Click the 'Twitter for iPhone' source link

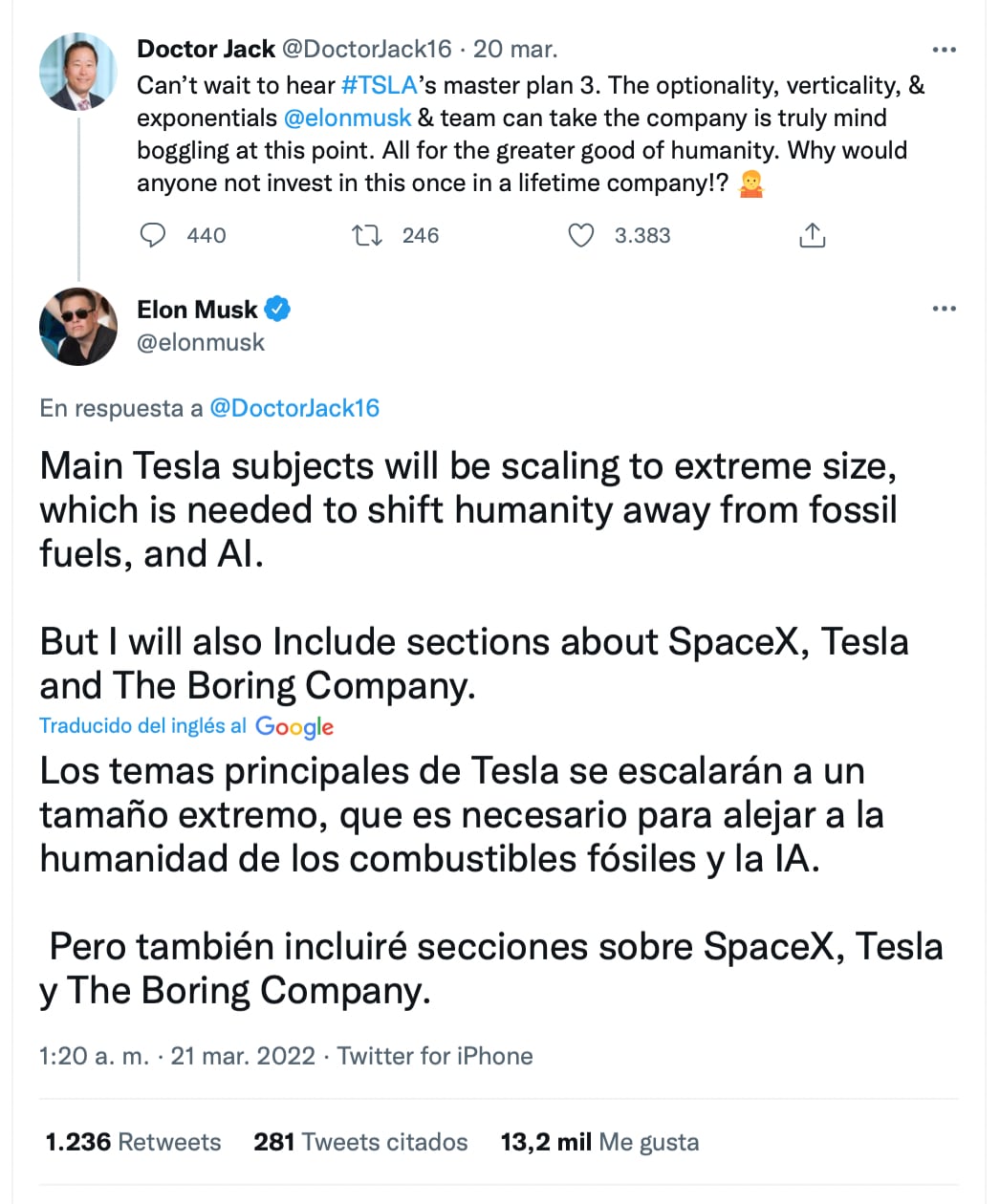435,1056
